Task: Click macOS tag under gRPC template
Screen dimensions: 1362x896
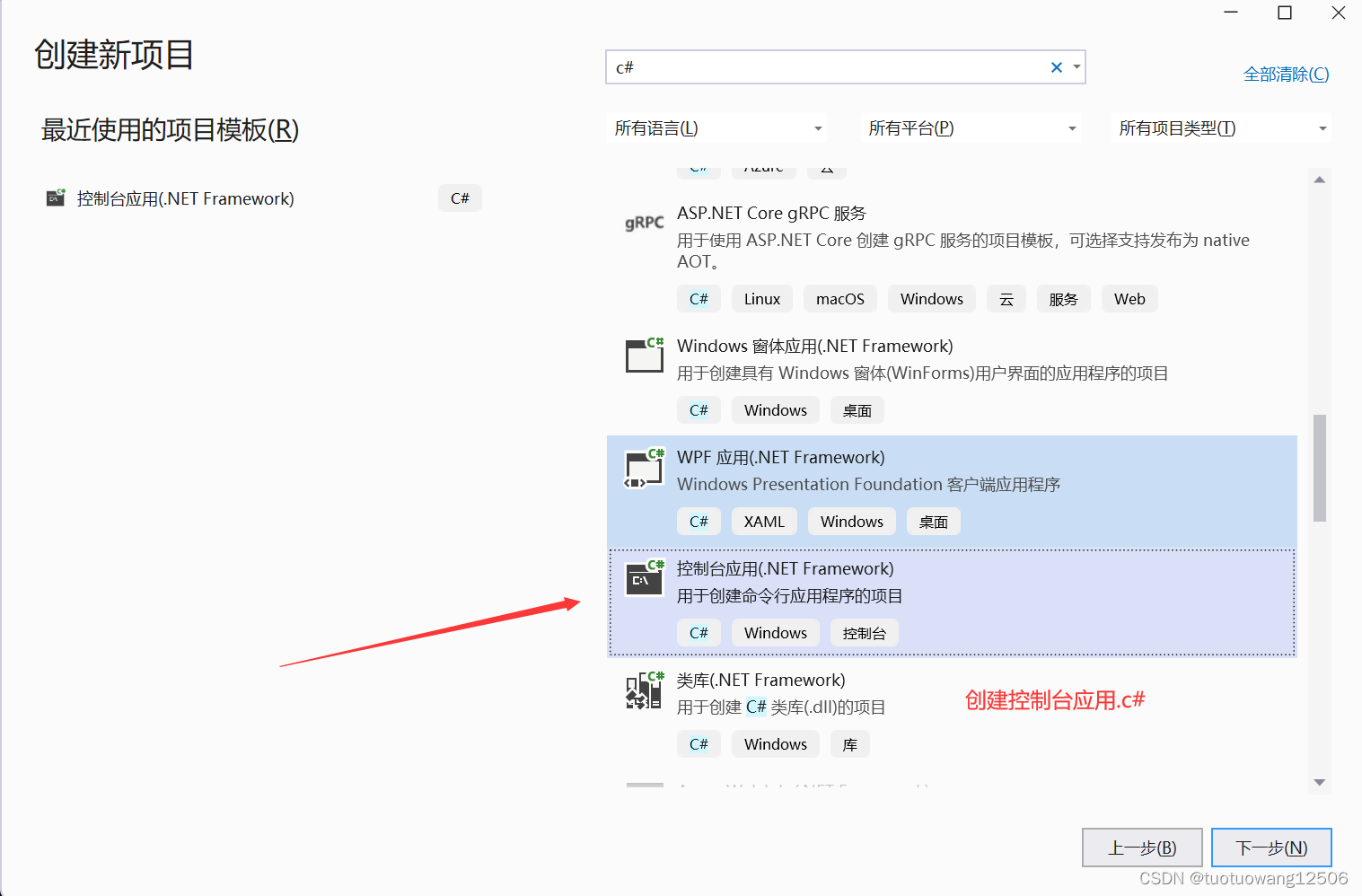Action: pyautogui.click(x=840, y=299)
